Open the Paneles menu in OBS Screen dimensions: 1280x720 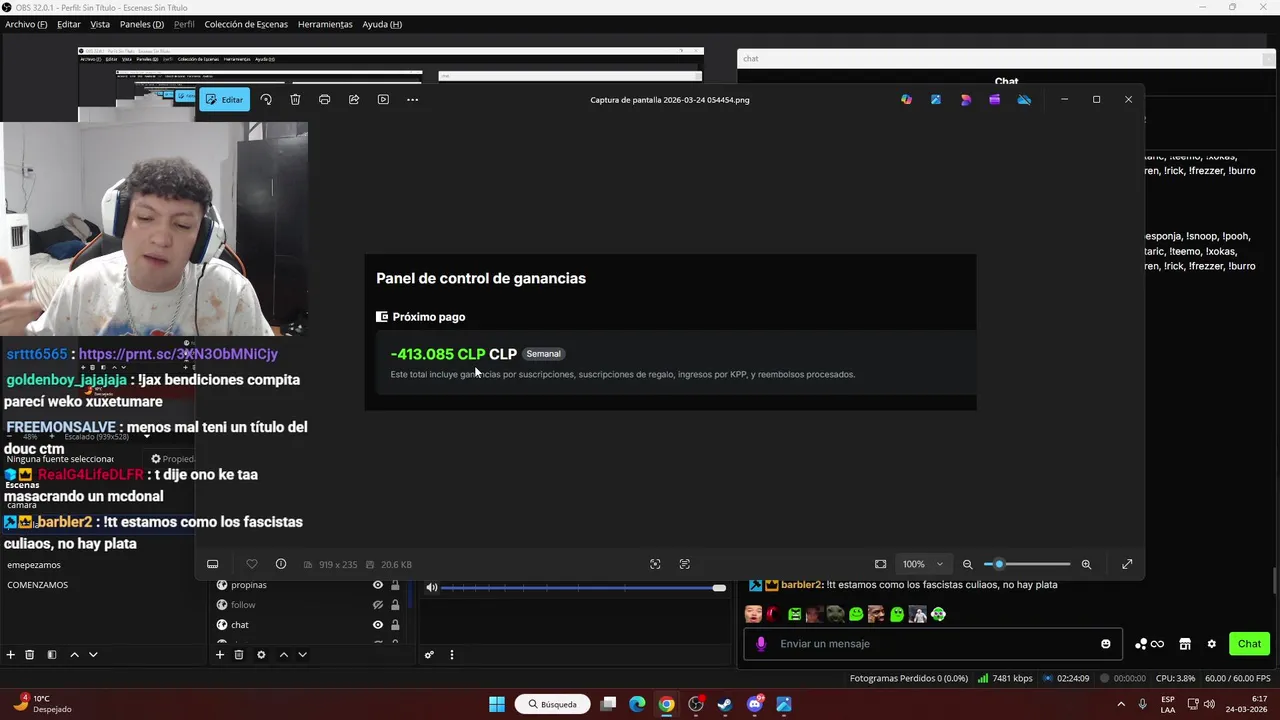pyautogui.click(x=142, y=24)
